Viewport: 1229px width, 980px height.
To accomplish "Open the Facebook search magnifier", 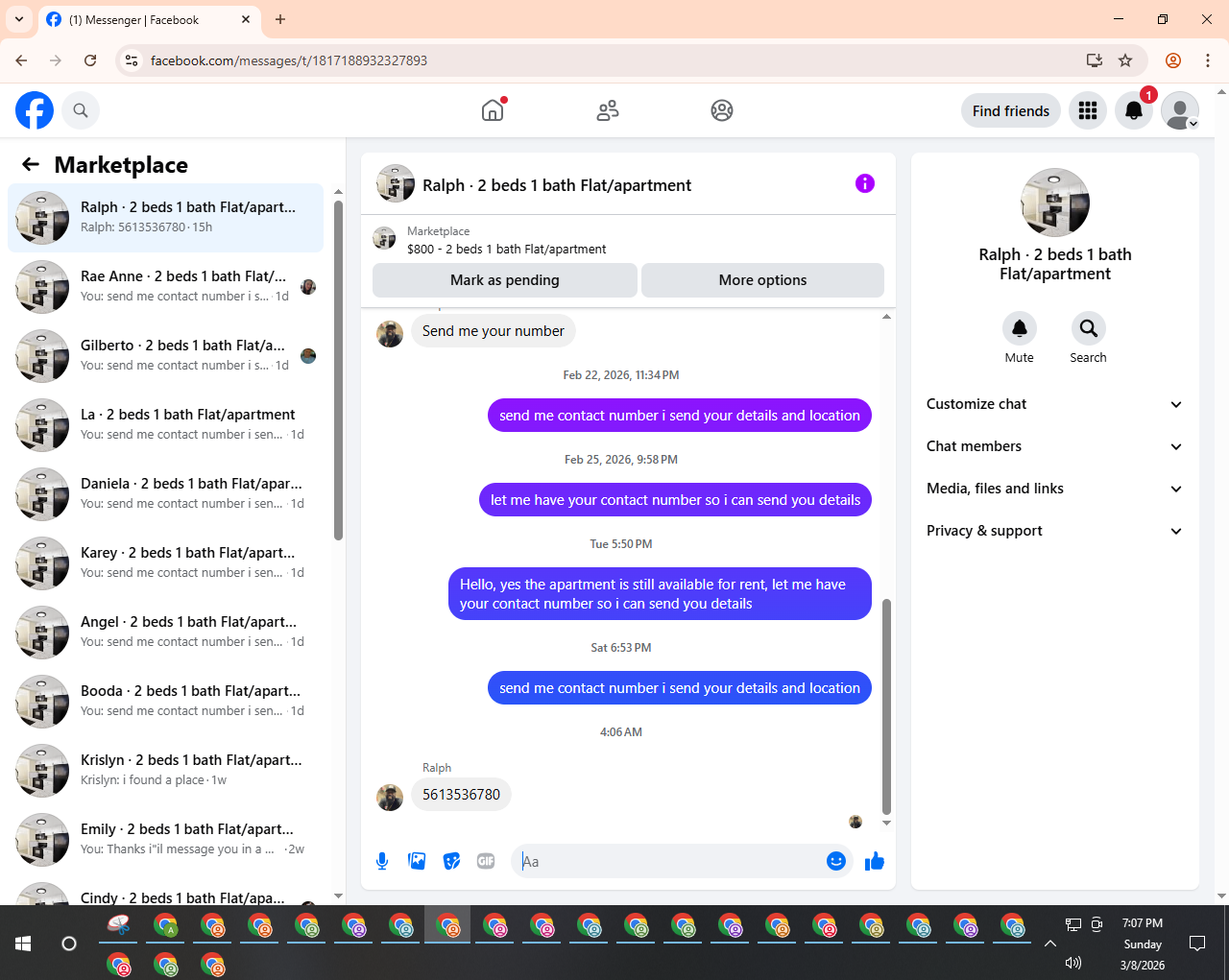I will [x=81, y=110].
